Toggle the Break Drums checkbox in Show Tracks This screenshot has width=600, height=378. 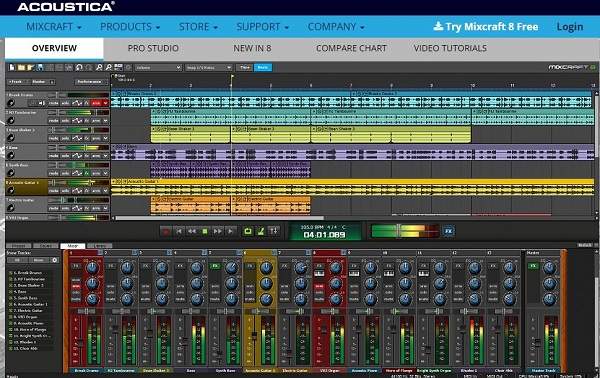11,273
